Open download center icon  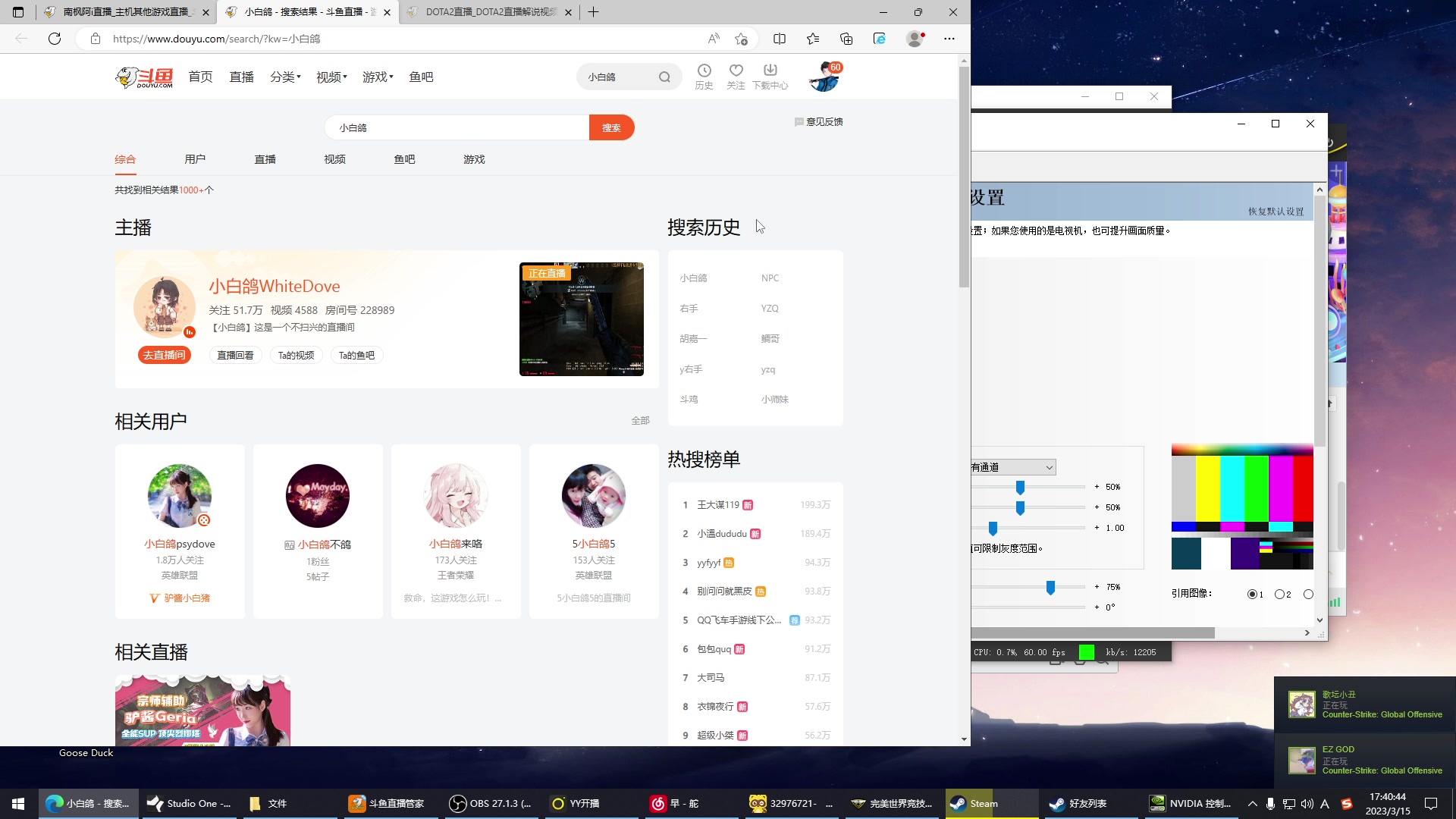point(770,77)
